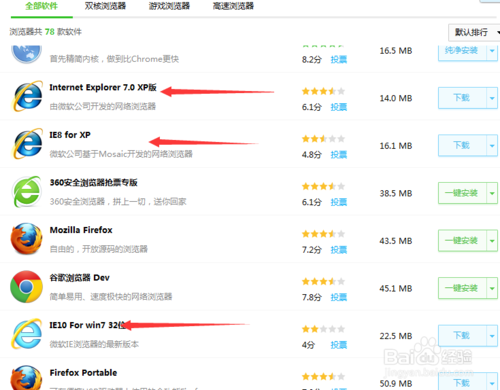Open the 默认排行 sort dropdown
Screen dimensions: 500x390
point(474,32)
